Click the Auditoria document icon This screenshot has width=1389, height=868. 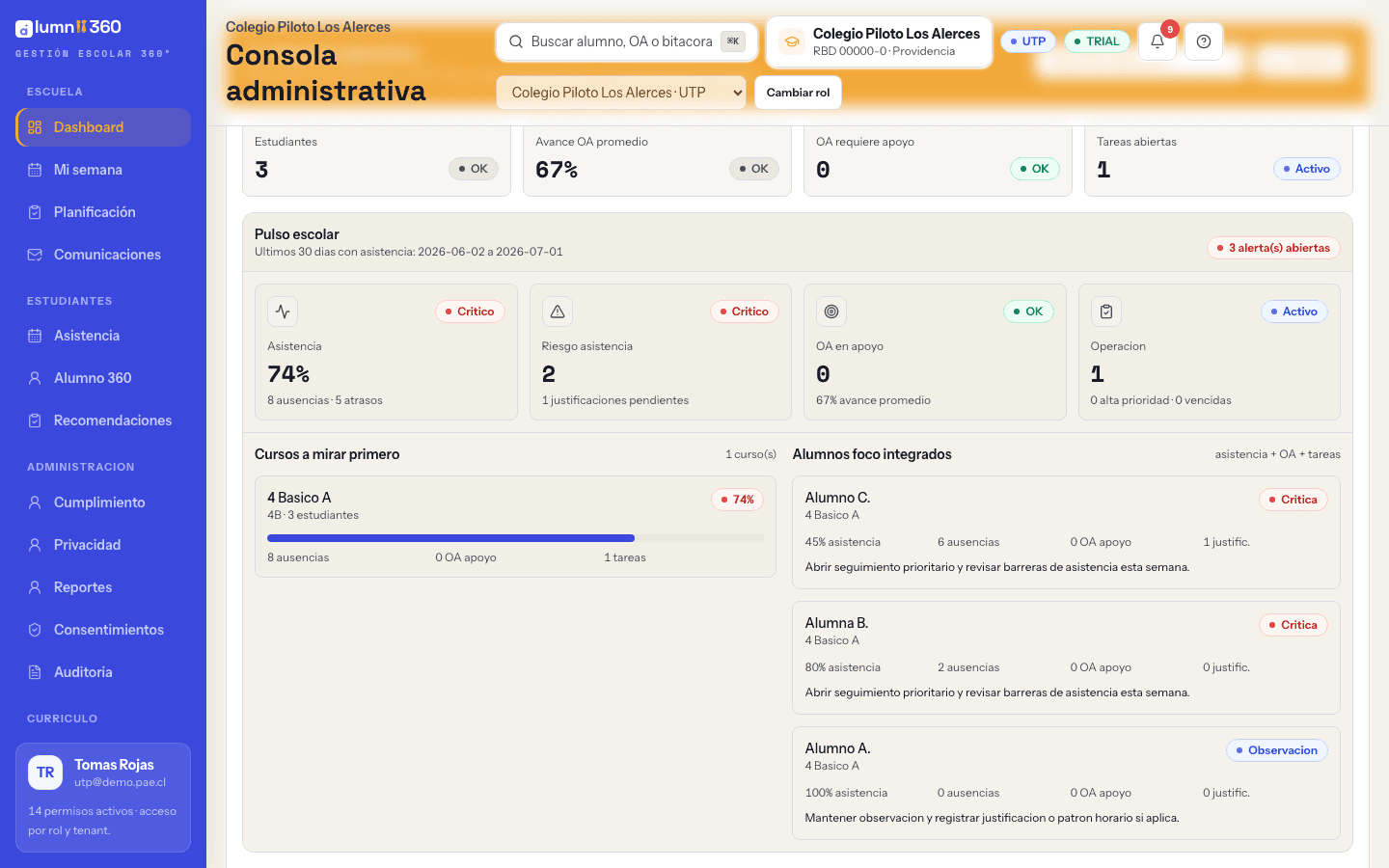[35, 672]
